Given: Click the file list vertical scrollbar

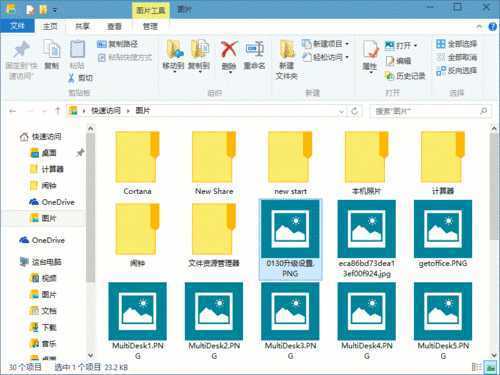Looking at the screenshot, I should pos(494,187).
